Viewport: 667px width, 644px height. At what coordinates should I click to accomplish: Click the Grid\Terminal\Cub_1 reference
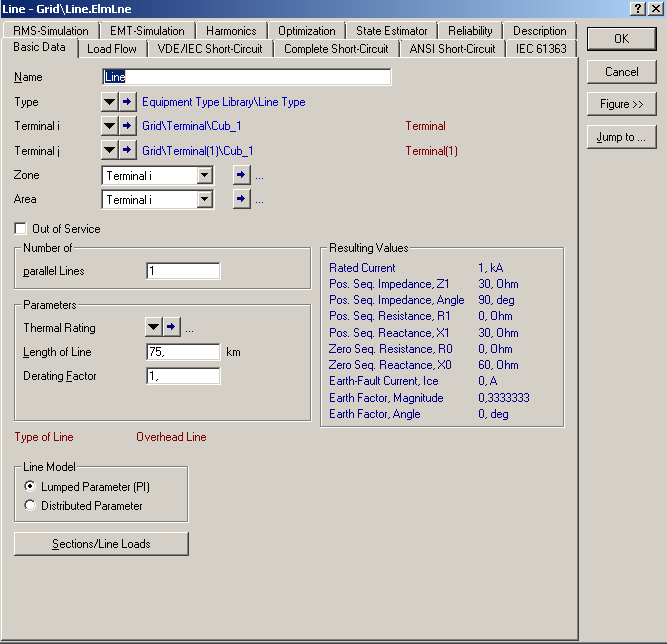(192, 126)
